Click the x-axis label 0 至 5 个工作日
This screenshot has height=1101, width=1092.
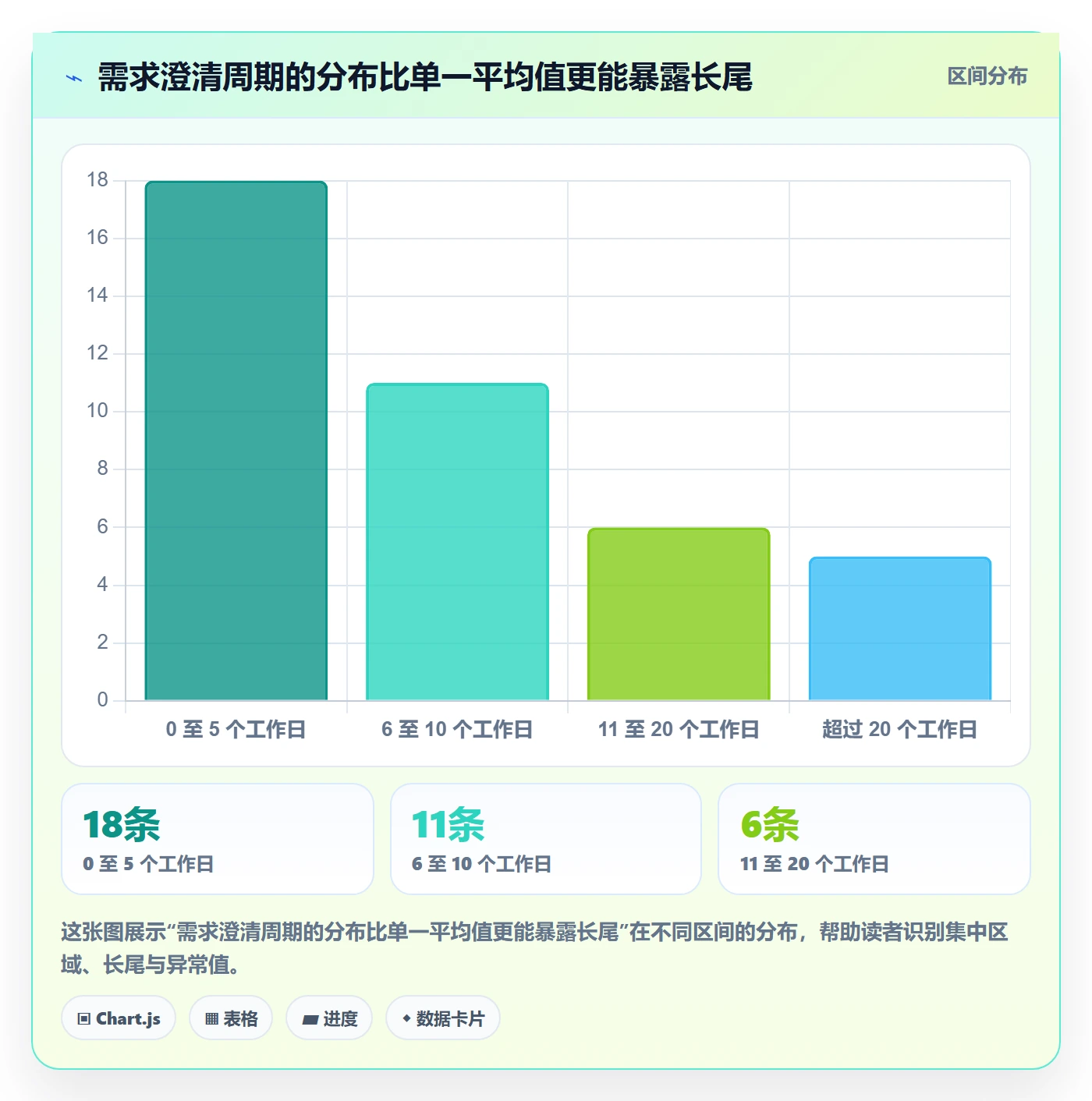pos(236,730)
